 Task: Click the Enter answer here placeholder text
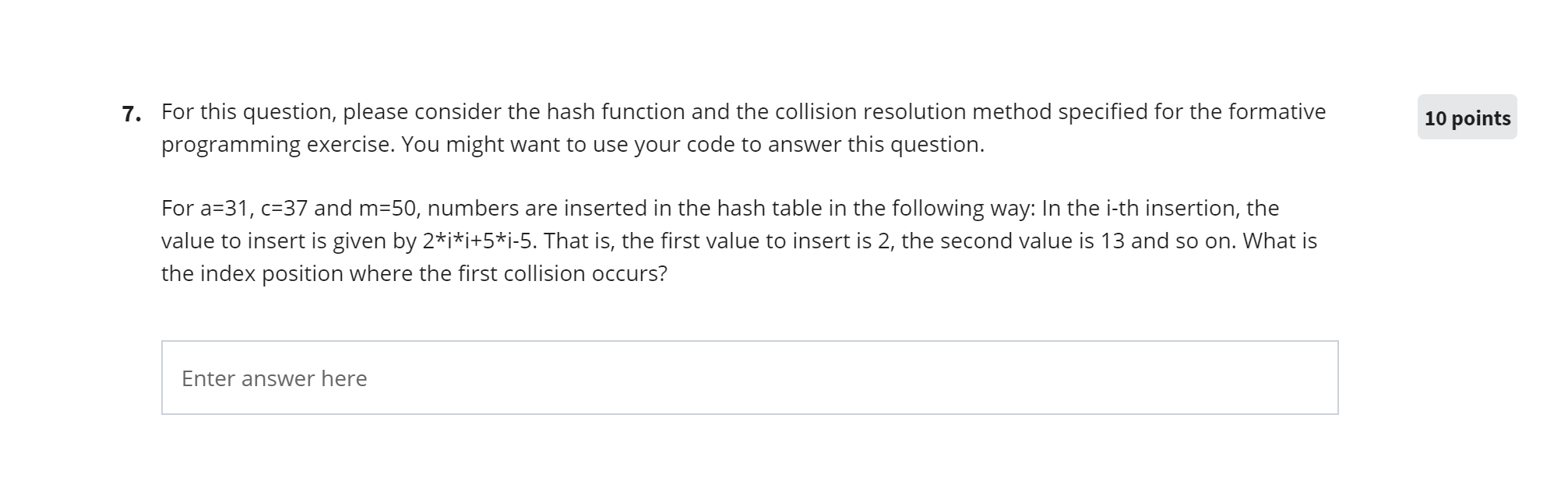click(274, 378)
